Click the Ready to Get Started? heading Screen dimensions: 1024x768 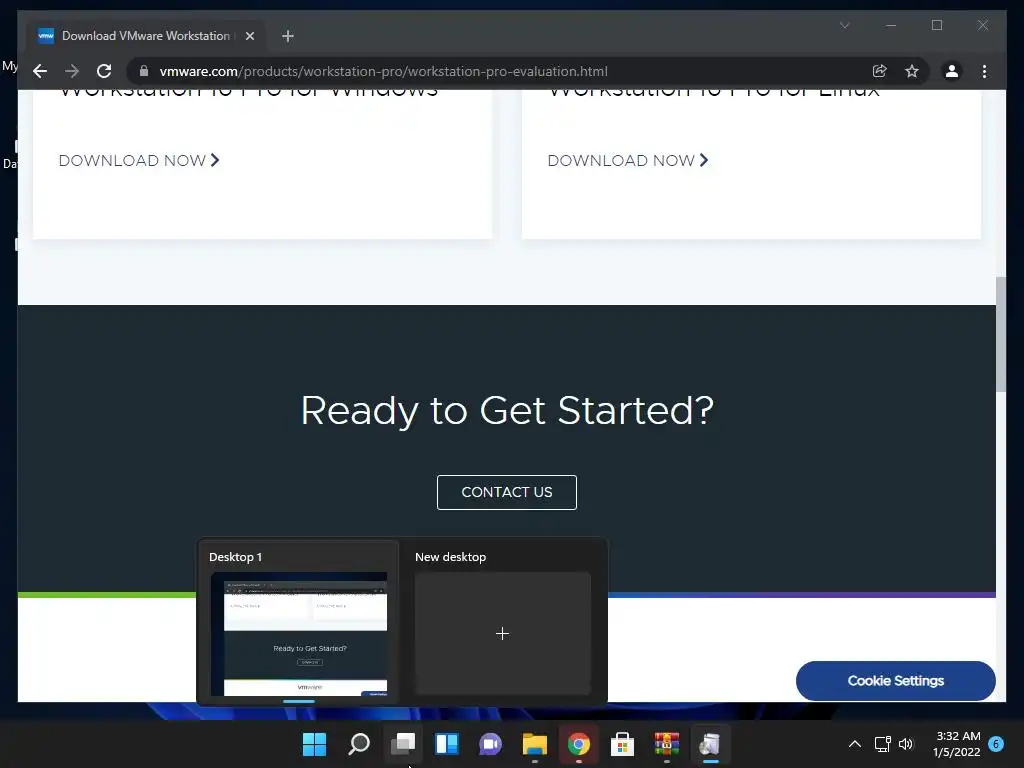click(x=507, y=411)
